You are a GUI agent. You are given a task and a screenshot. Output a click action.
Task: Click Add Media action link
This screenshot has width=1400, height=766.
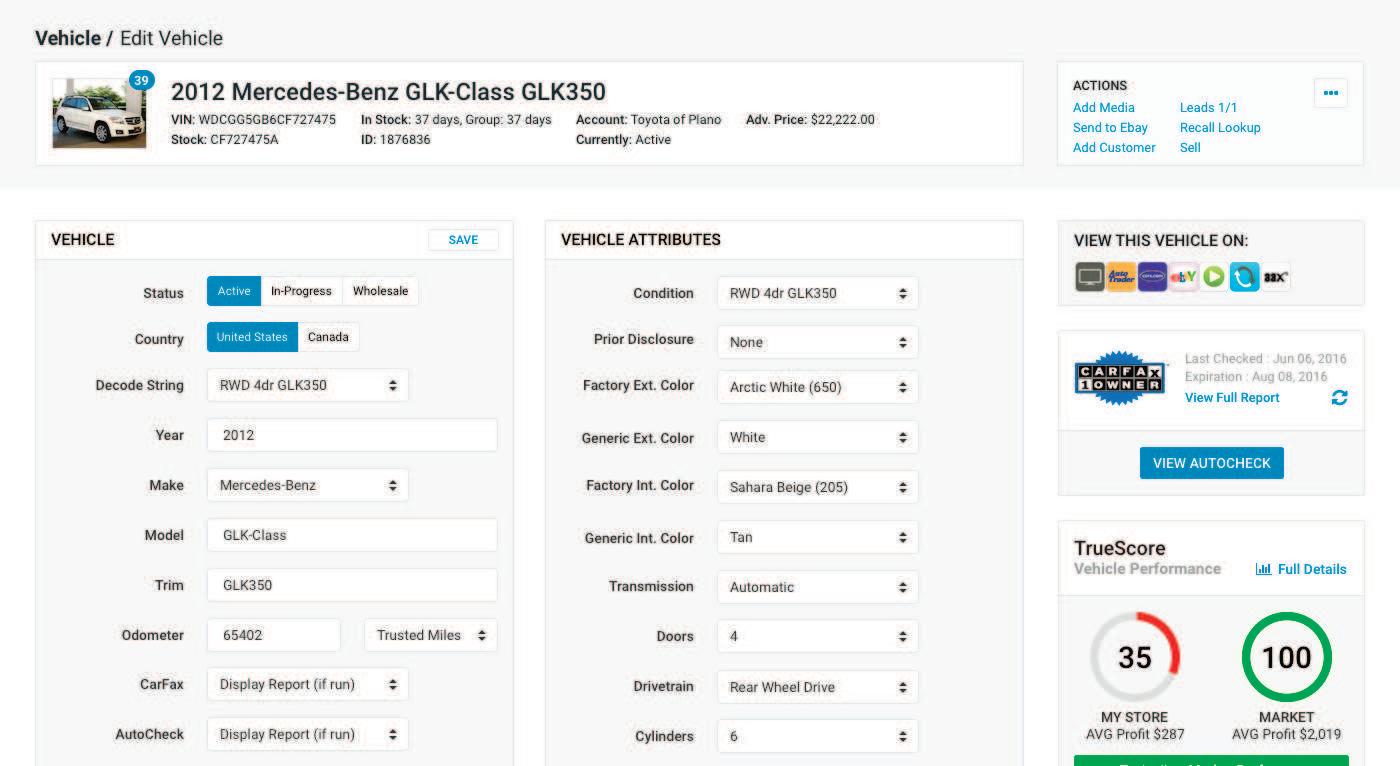click(x=1104, y=107)
